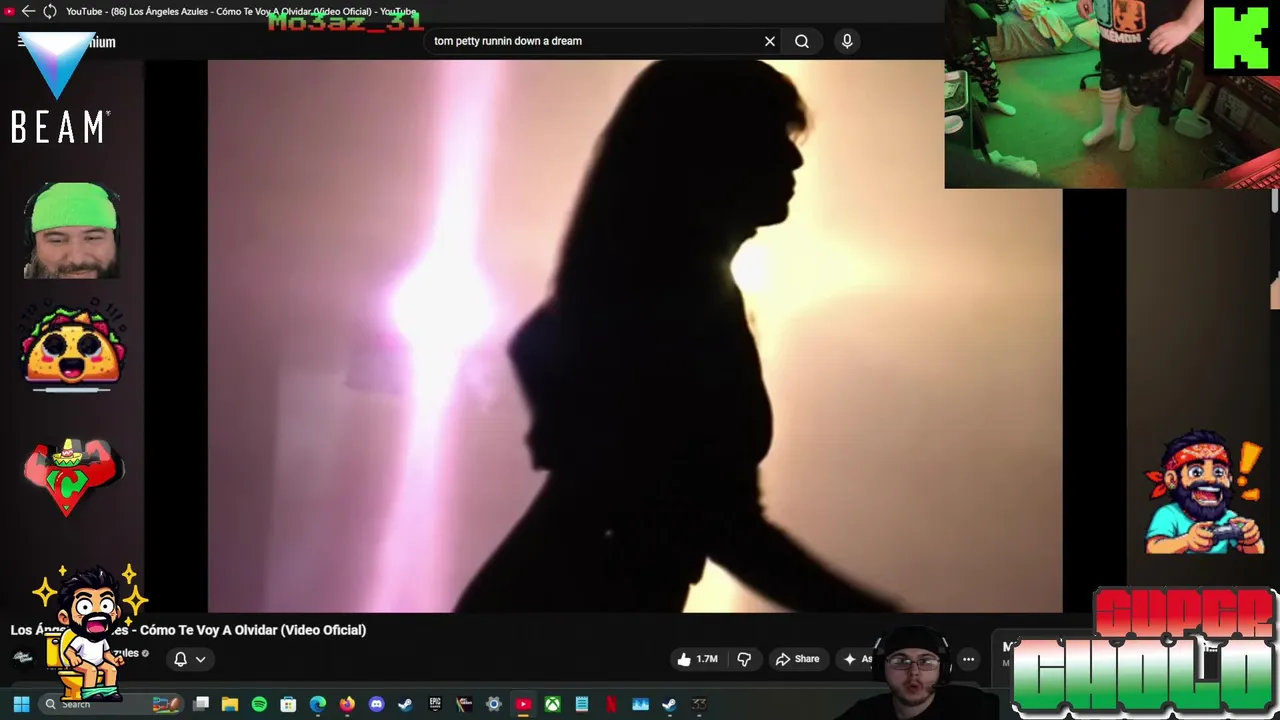Open Task View on the taskbar
The width and height of the screenshot is (1280, 720).
(x=200, y=704)
